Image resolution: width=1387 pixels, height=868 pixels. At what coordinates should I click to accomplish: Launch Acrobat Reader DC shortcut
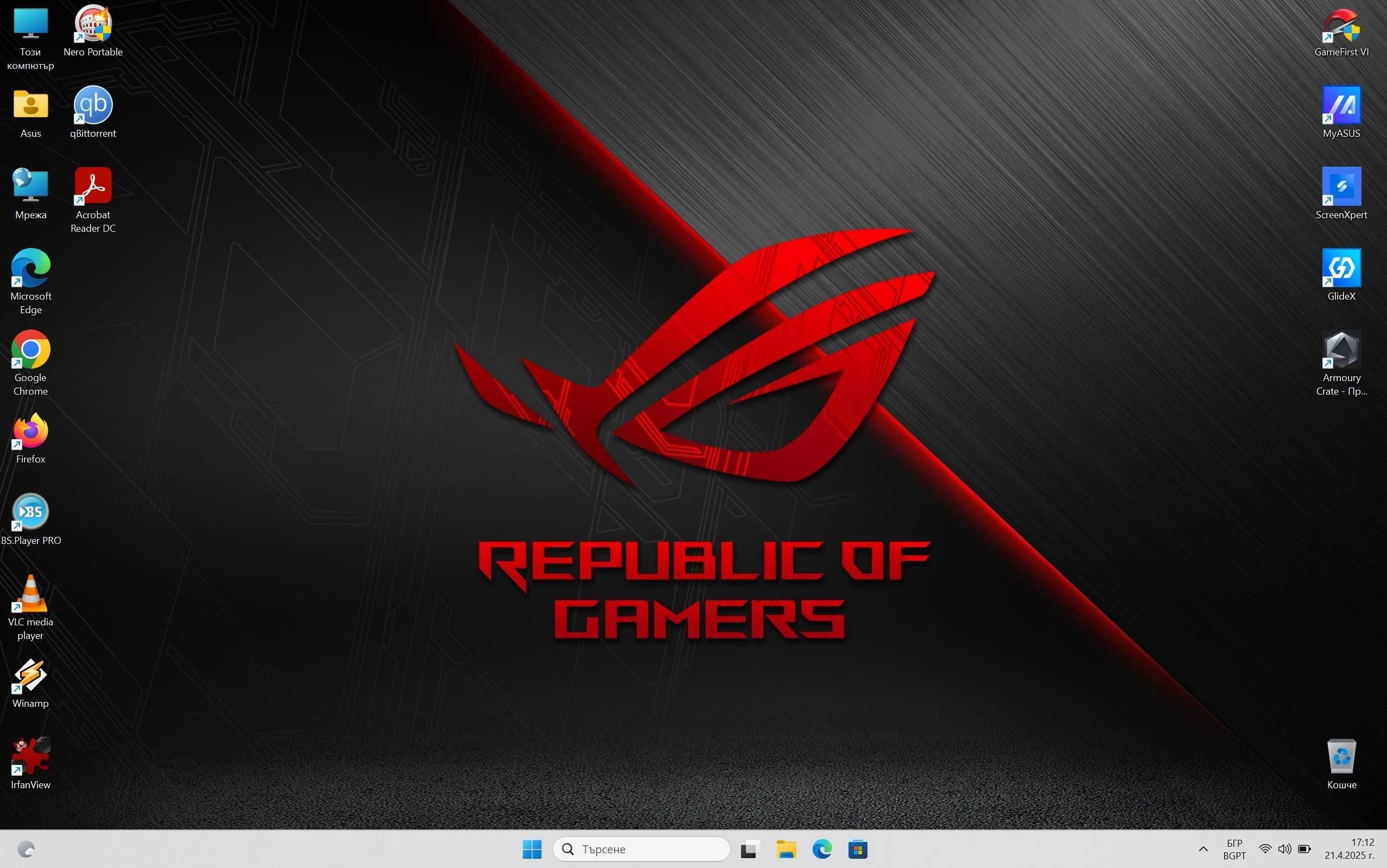point(93,201)
